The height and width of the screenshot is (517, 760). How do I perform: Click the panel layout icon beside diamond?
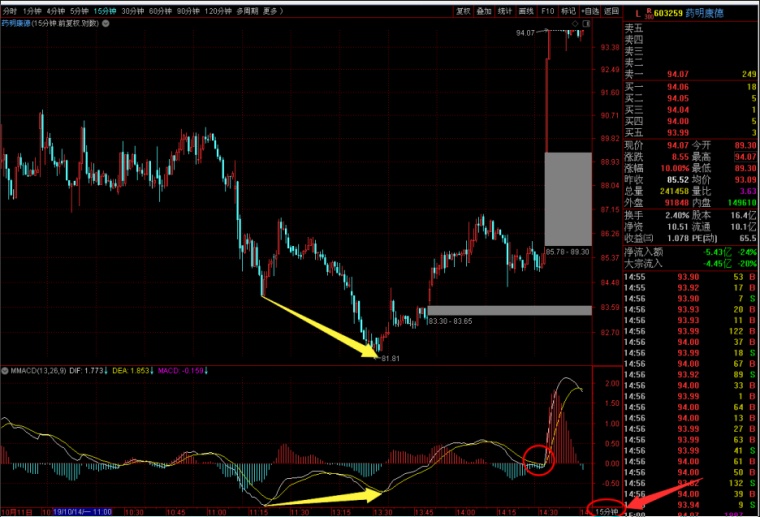[586, 23]
